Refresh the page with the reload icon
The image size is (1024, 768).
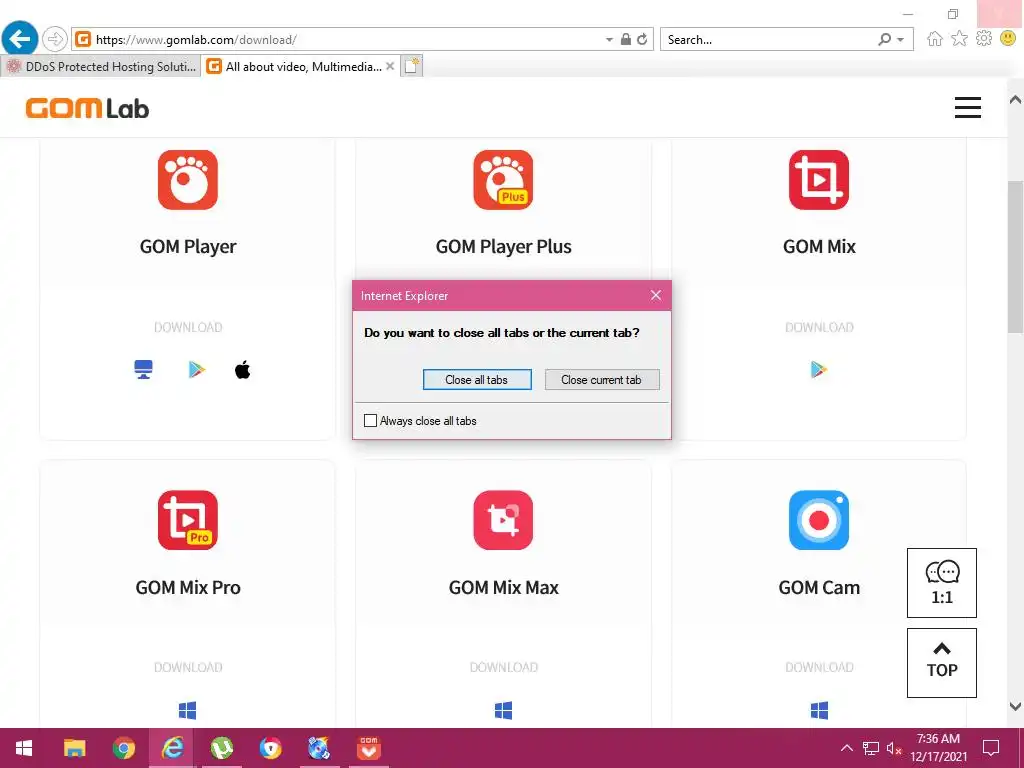click(642, 39)
